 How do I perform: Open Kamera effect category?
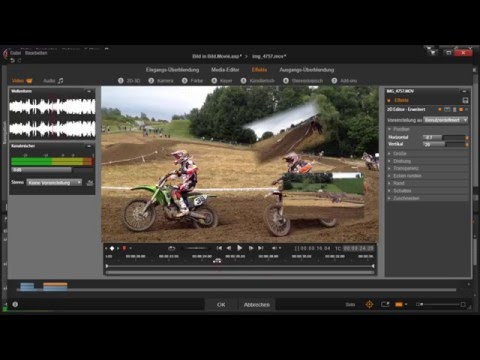pos(161,81)
